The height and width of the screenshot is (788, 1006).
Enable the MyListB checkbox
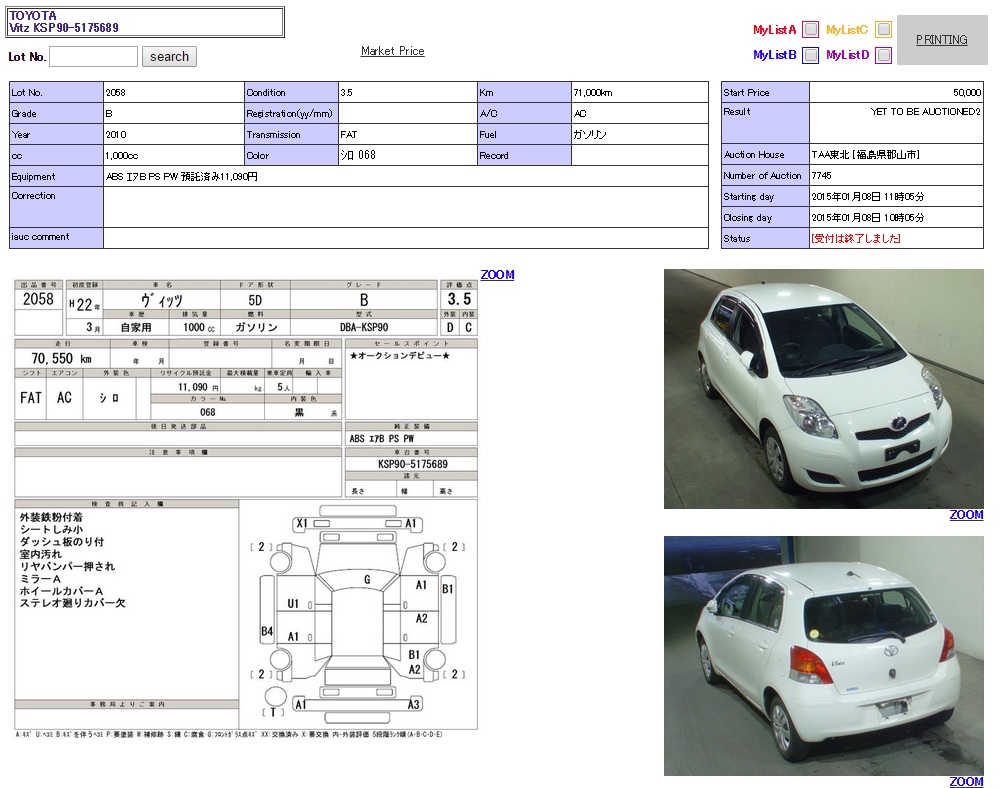pos(811,55)
